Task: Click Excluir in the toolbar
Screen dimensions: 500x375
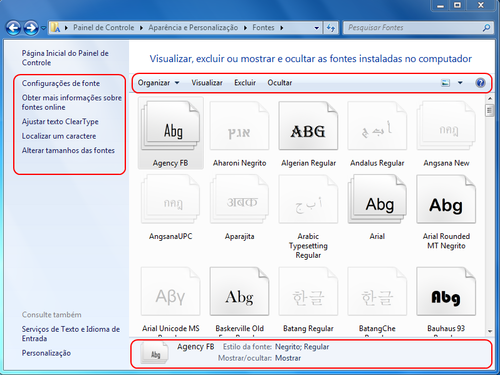Action: click(x=245, y=83)
